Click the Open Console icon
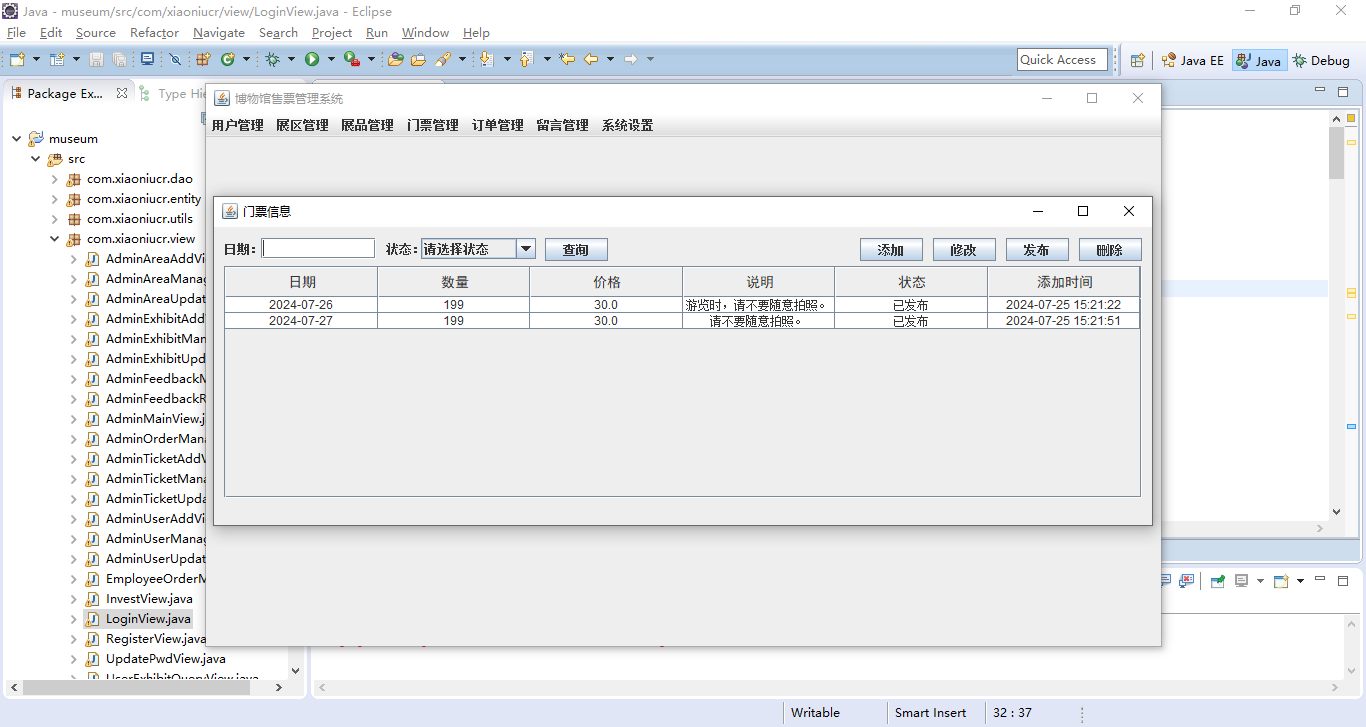Image resolution: width=1366 pixels, height=727 pixels. (x=1281, y=581)
